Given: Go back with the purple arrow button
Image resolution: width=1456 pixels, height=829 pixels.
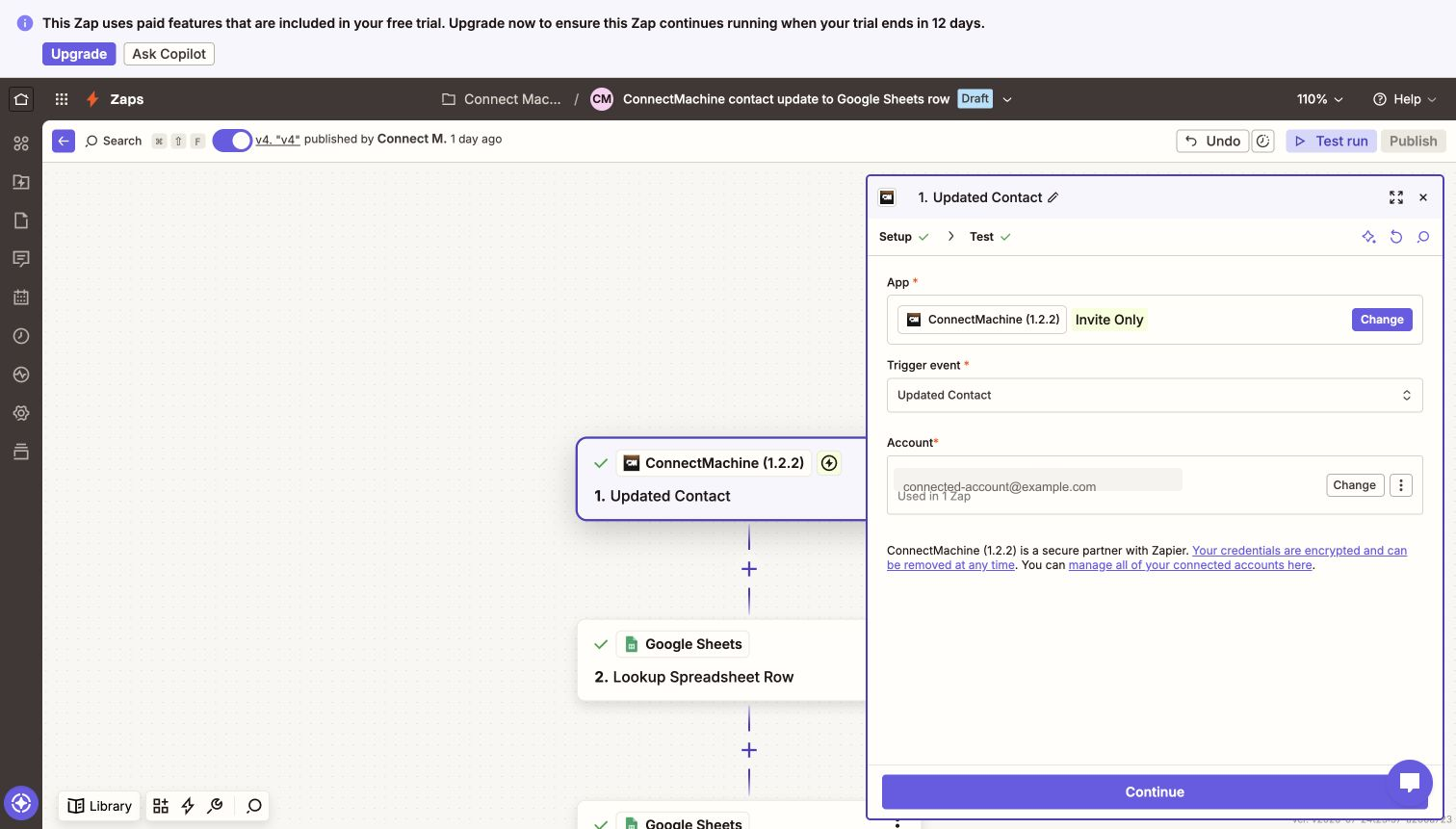Looking at the screenshot, I should coord(64,141).
